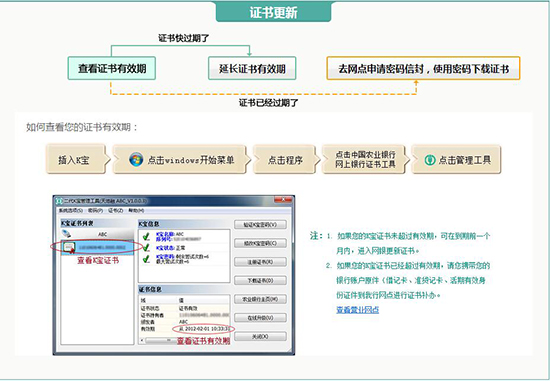Click the 修改K宝密码(C) button

click(x=260, y=243)
